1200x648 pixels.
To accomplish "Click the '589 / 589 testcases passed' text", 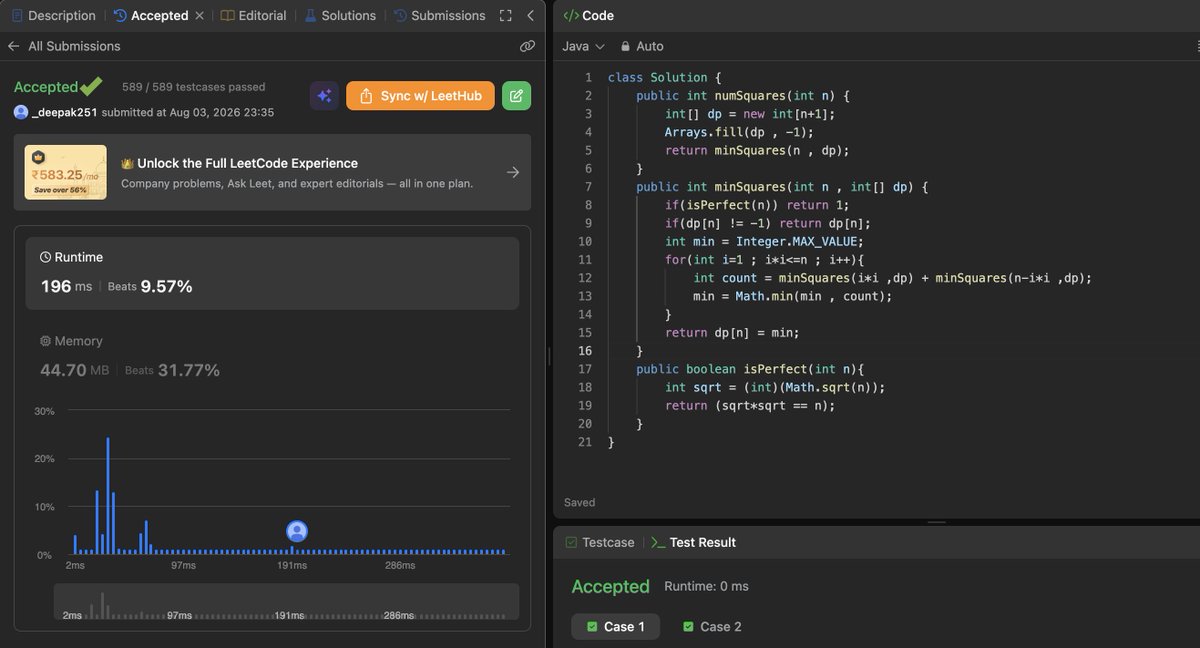I will point(194,87).
